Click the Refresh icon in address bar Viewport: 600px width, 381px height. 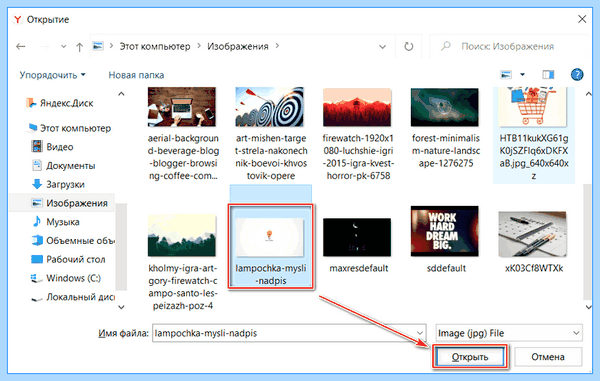[409, 47]
